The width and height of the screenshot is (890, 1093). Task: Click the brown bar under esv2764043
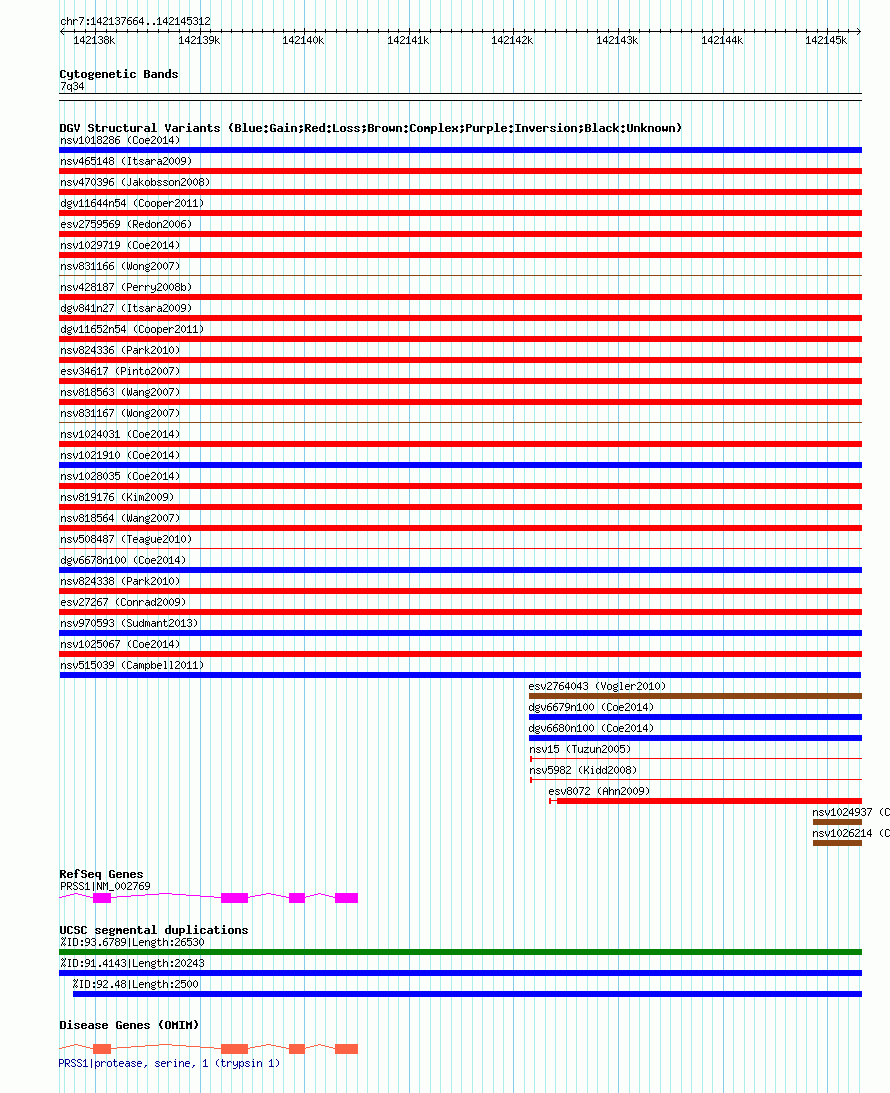point(695,696)
